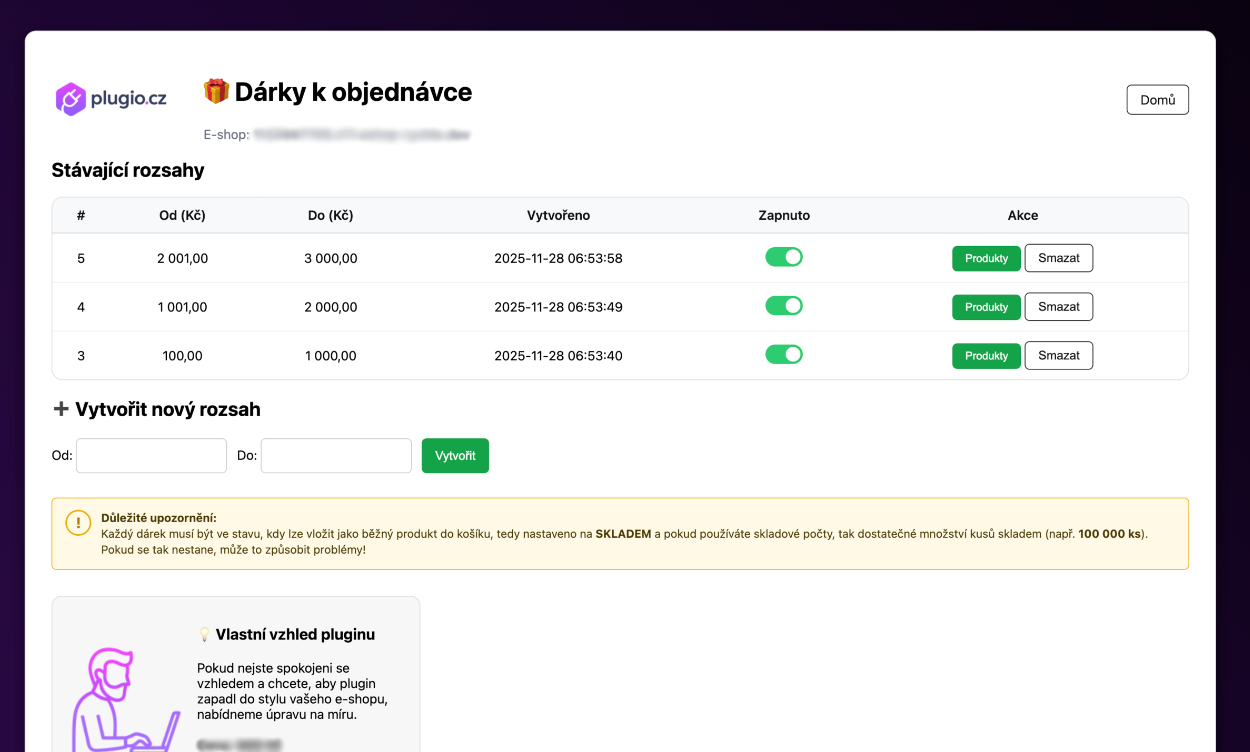Click the green Vytvořit button
Image resolution: width=1250 pixels, height=752 pixels.
(455, 456)
